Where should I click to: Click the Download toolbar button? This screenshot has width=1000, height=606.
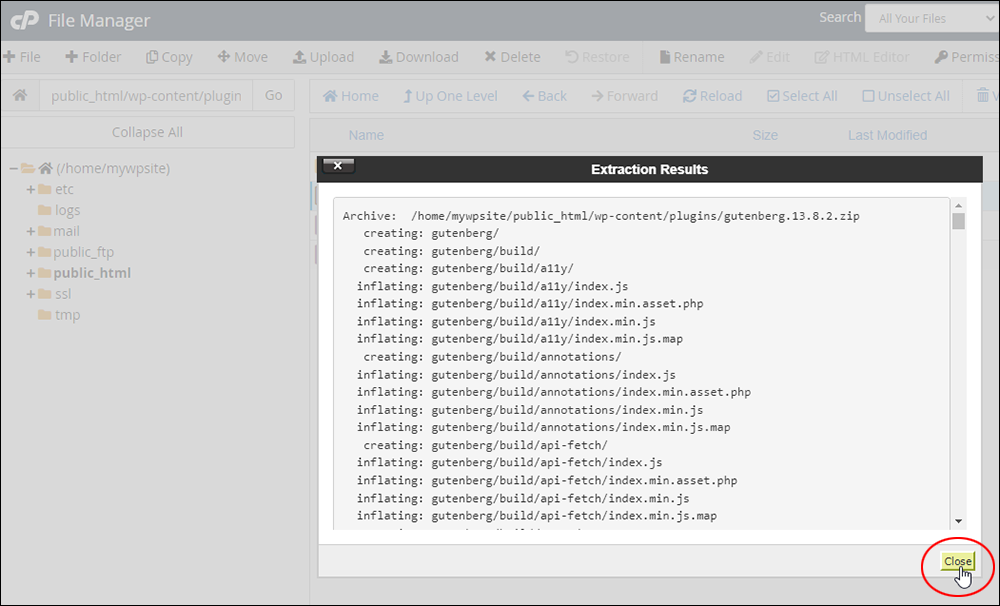click(418, 57)
